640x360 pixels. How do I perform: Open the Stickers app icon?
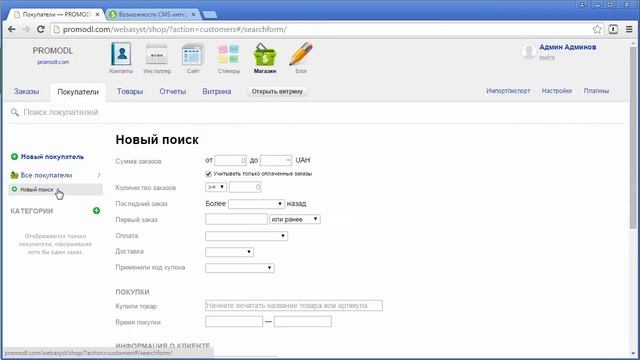(x=228, y=54)
